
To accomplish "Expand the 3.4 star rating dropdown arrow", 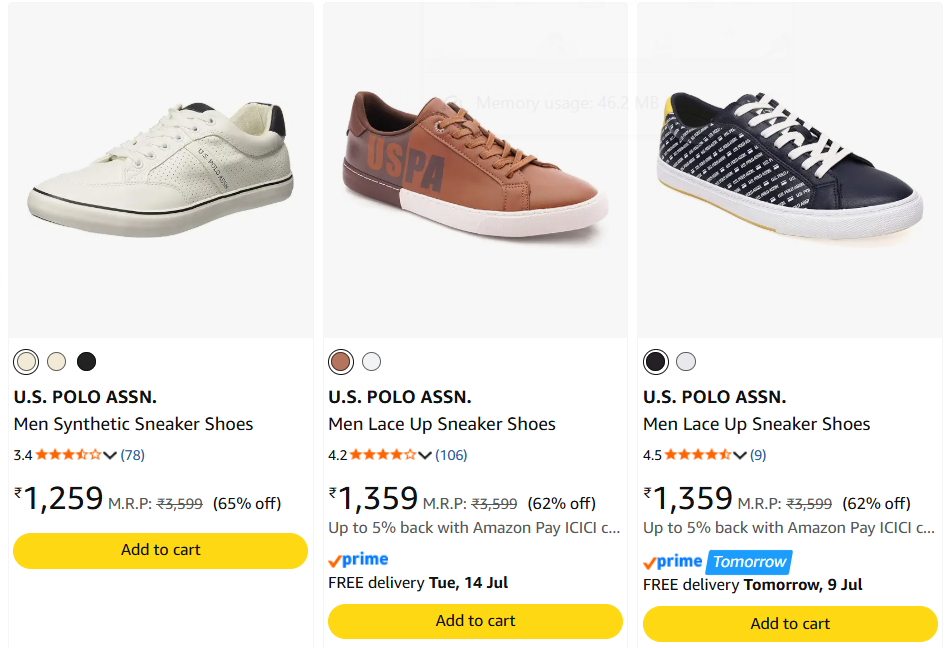I will (109, 455).
